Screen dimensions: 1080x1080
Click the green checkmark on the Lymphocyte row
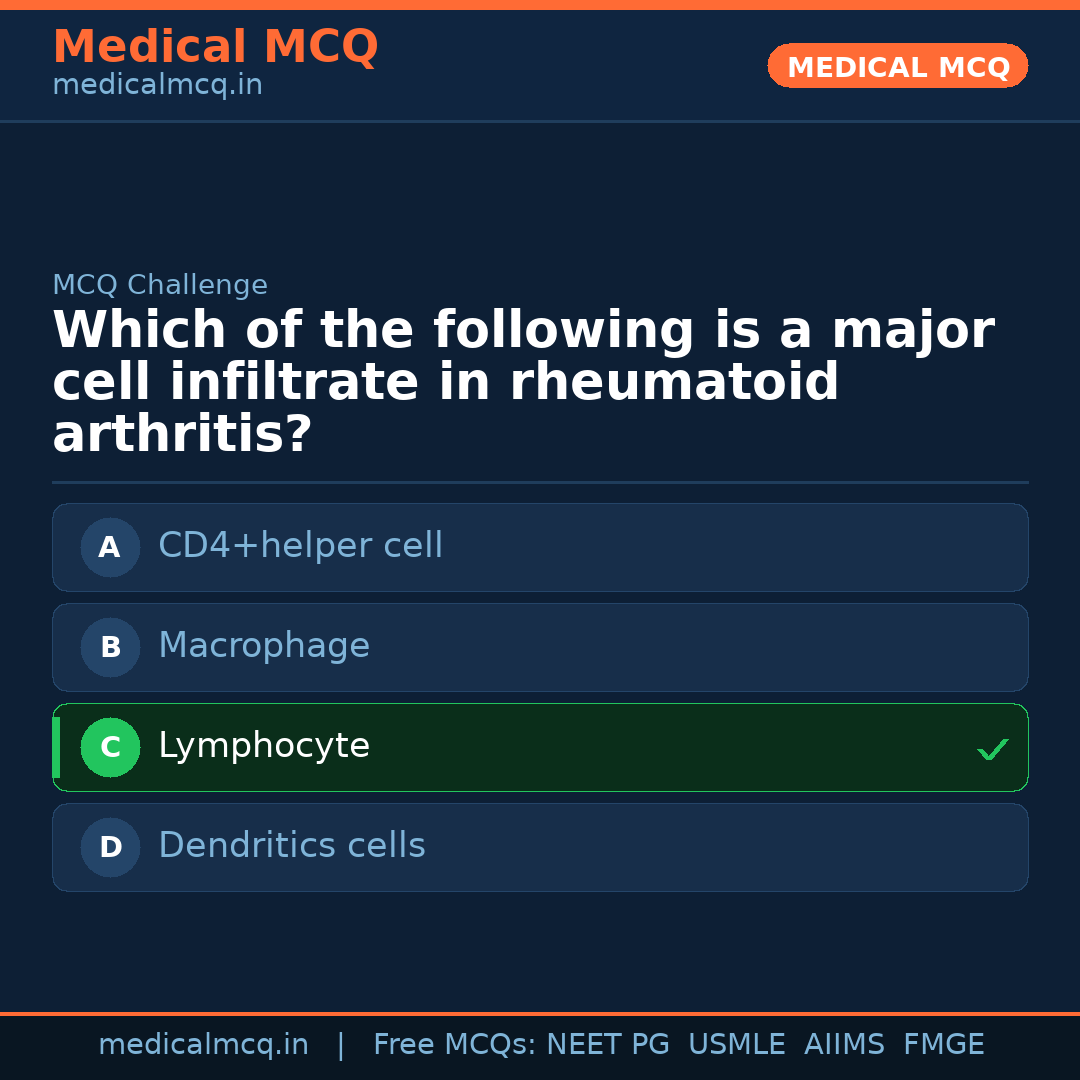(x=992, y=749)
